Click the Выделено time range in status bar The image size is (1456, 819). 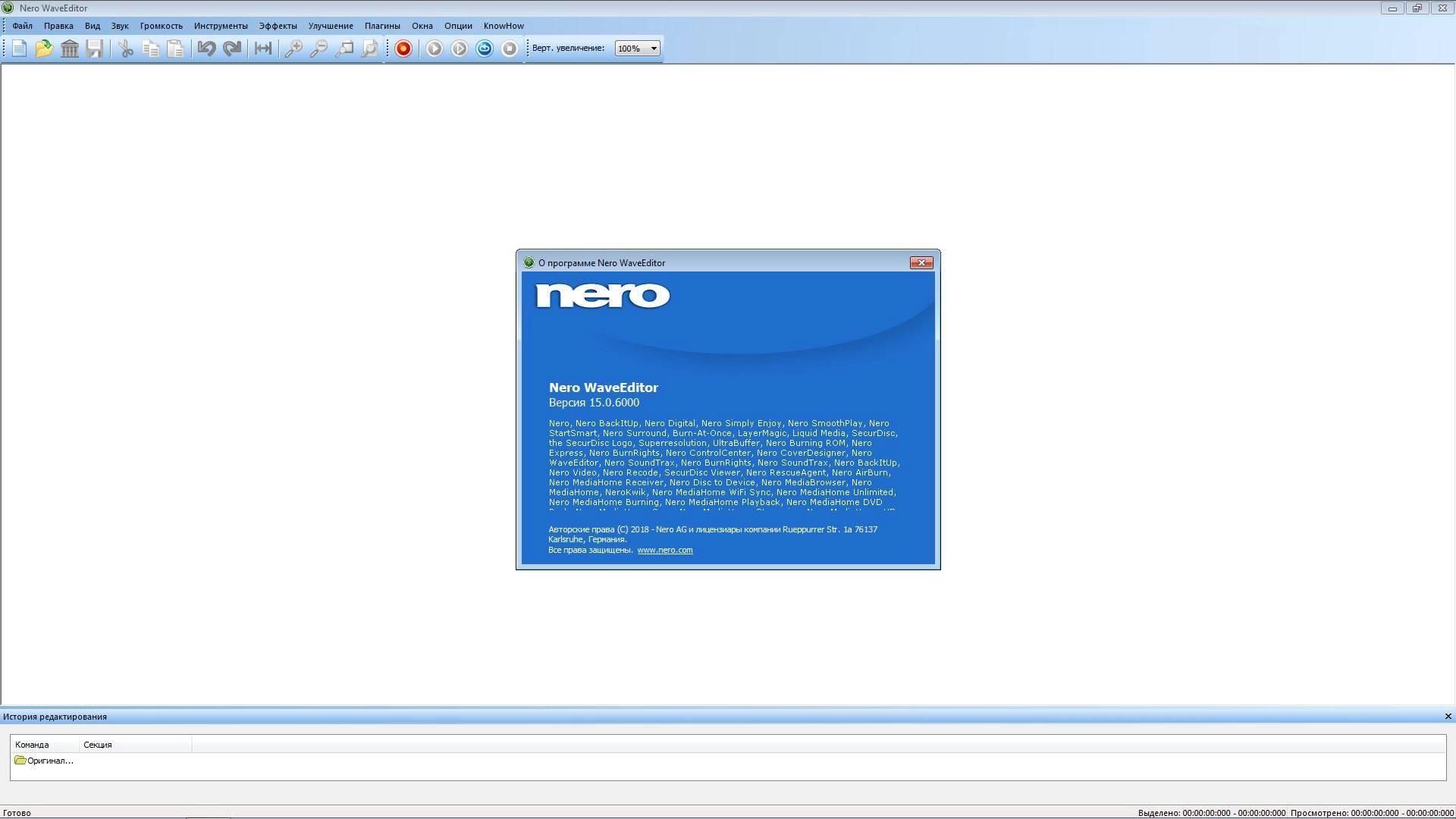(x=1212, y=813)
